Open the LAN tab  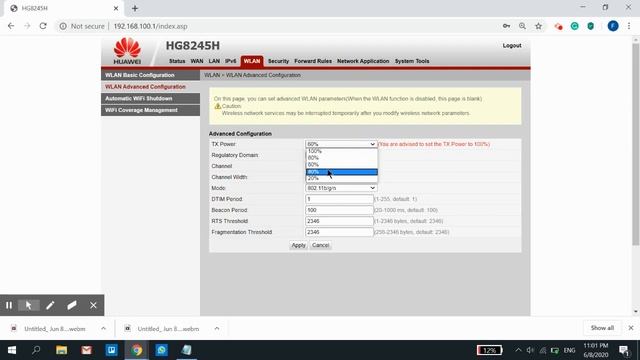[x=214, y=61]
